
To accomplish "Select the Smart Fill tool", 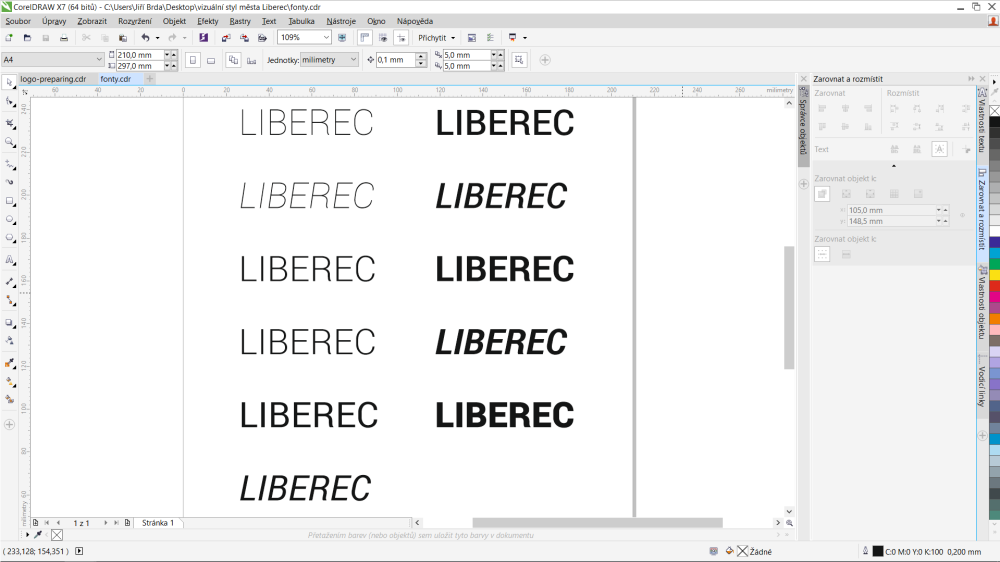I will [10, 400].
